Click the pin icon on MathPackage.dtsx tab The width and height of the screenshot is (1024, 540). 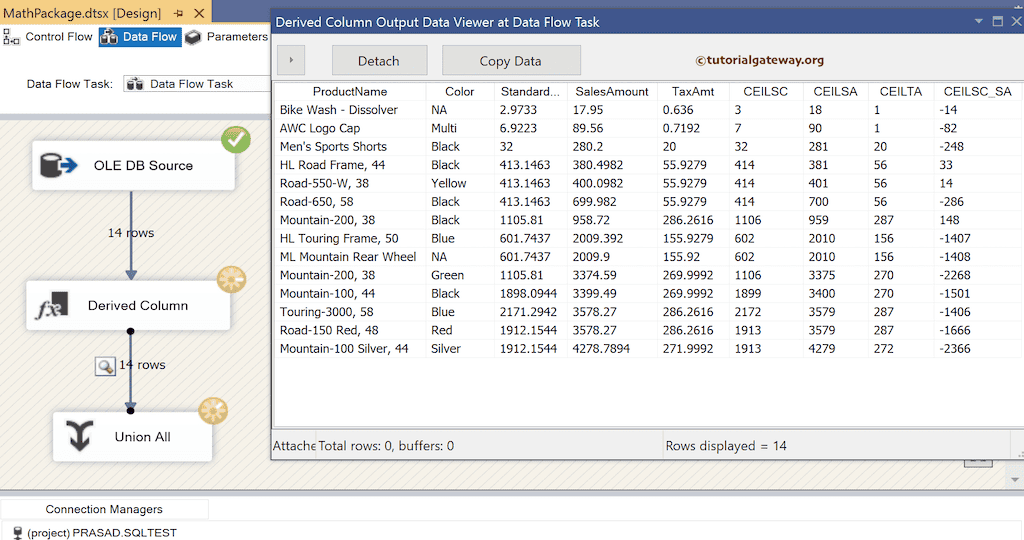click(178, 13)
